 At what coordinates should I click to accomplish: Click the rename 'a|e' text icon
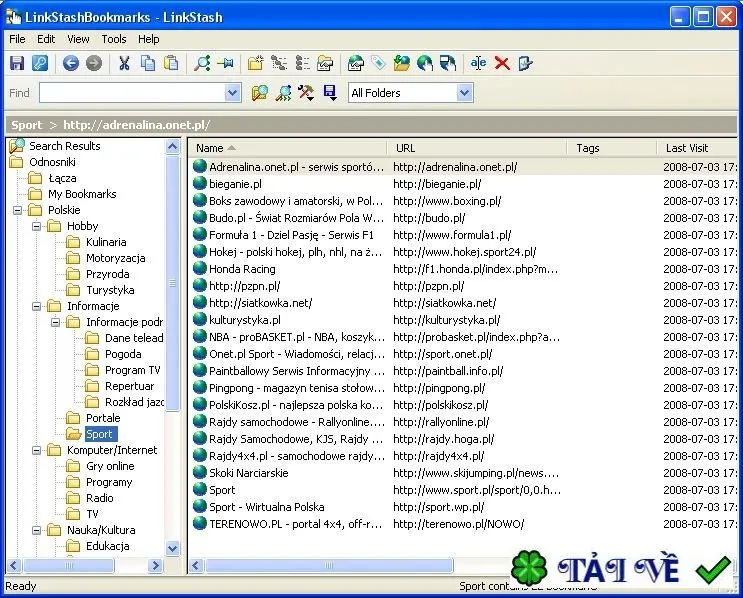(479, 63)
